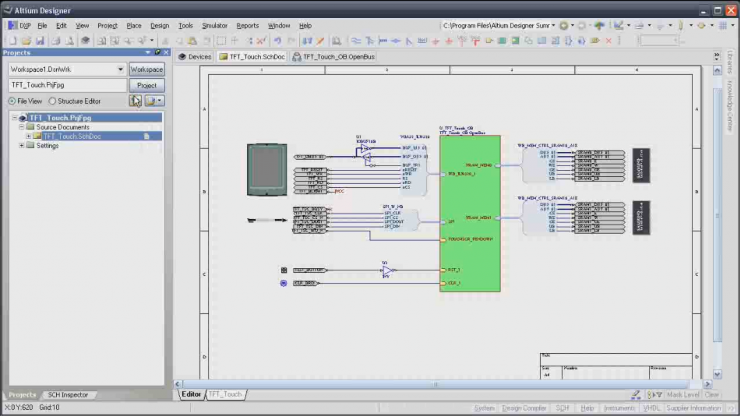
Task: Select the File View radio button
Action: click(x=12, y=101)
